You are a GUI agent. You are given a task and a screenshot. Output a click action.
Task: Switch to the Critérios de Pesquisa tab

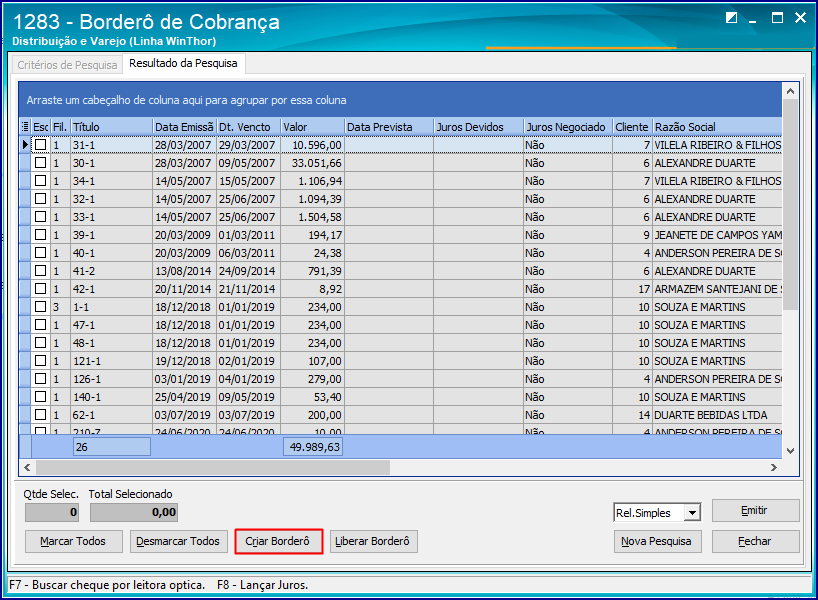[x=67, y=65]
